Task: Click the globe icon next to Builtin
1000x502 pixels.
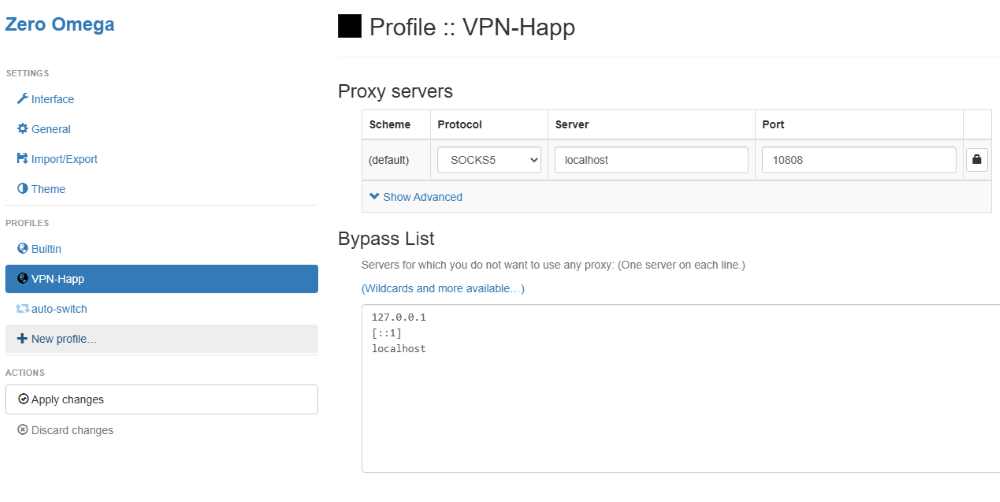Action: [23, 249]
